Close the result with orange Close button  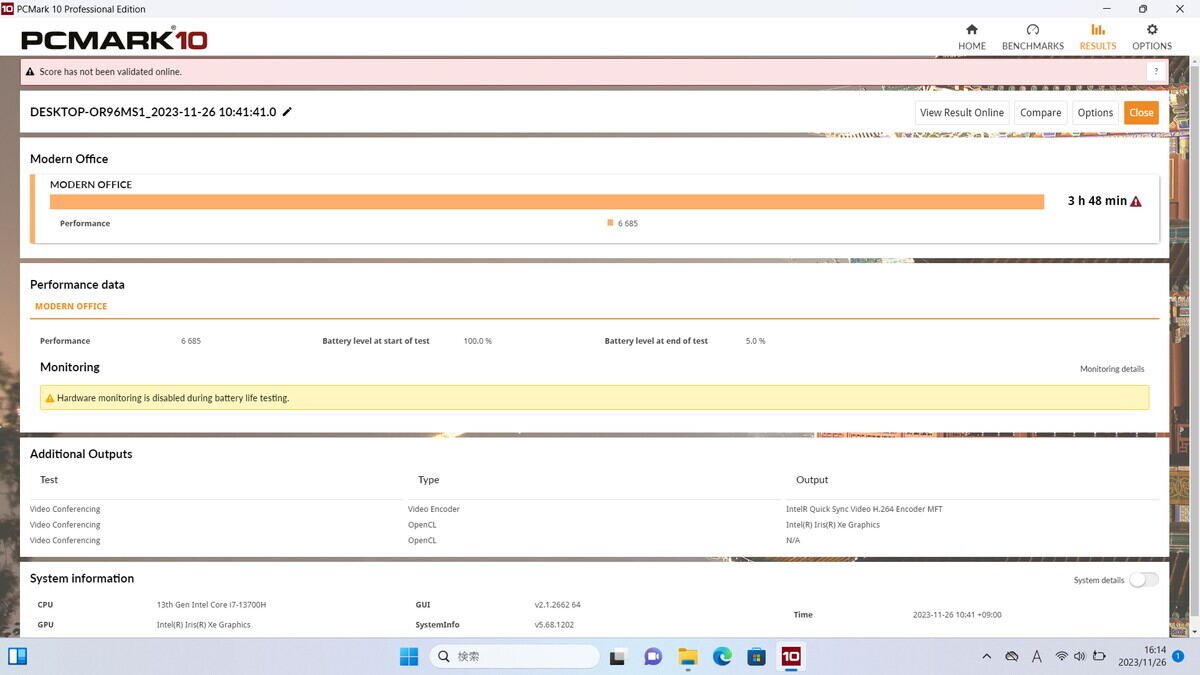(1141, 113)
